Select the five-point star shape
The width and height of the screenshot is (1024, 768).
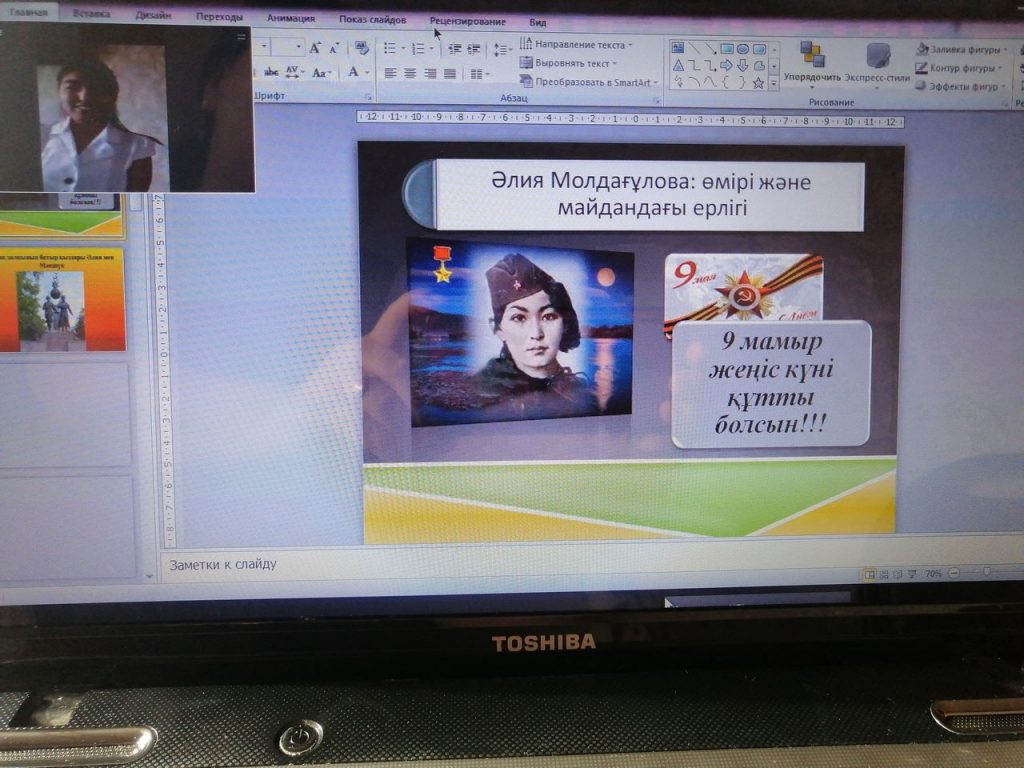click(x=758, y=82)
